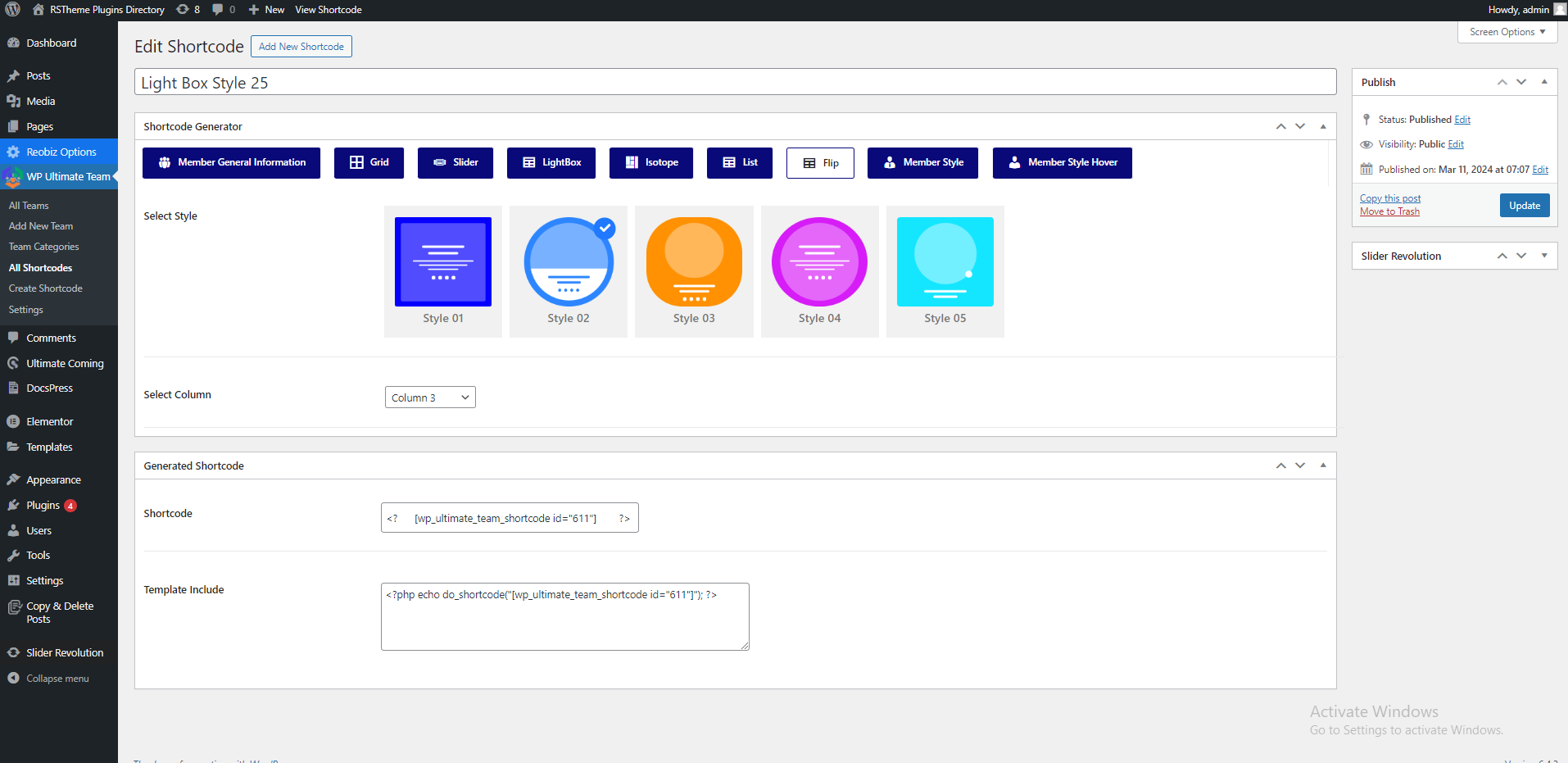Select the checked Style 02 thumbnail
This screenshot has width=1568, height=763.
[569, 261]
